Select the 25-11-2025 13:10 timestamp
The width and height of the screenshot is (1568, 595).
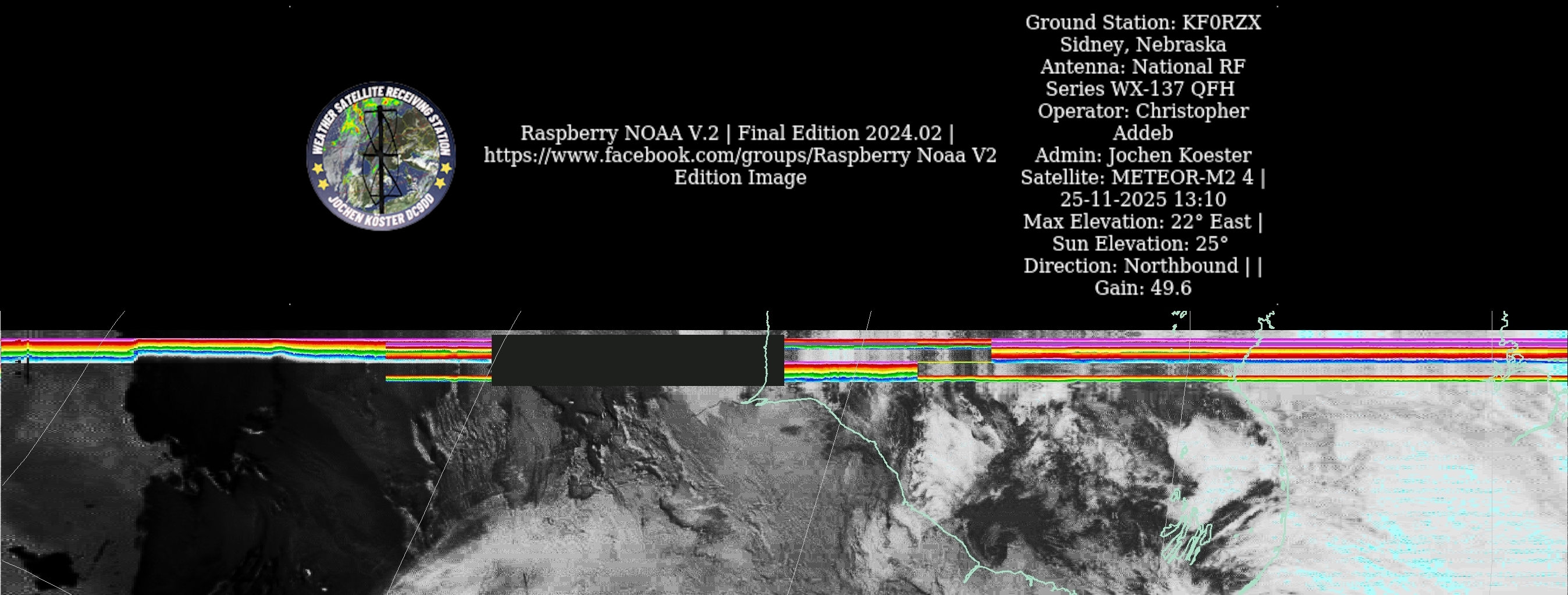1143,199
